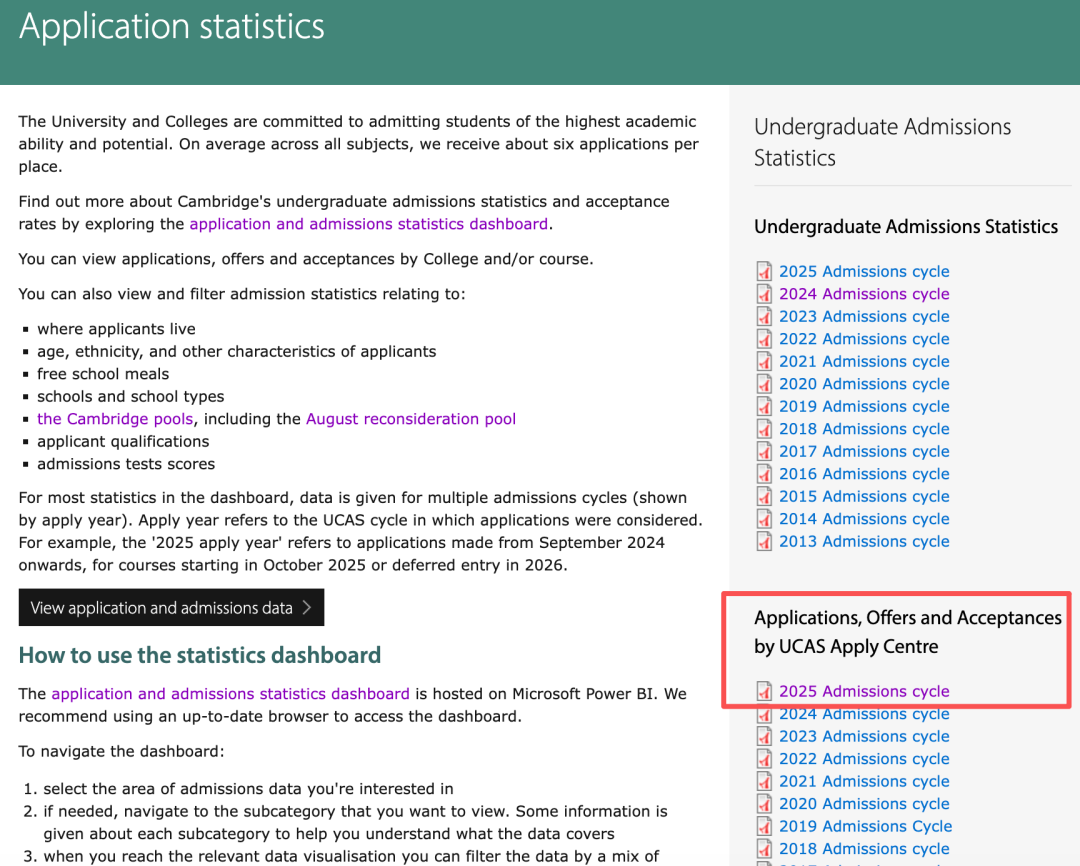Screen dimensions: 1080x866
Task: Click PDF icon next to 2019 Admissions Cycle under UCAS Apply Centre
Action: coord(764,826)
